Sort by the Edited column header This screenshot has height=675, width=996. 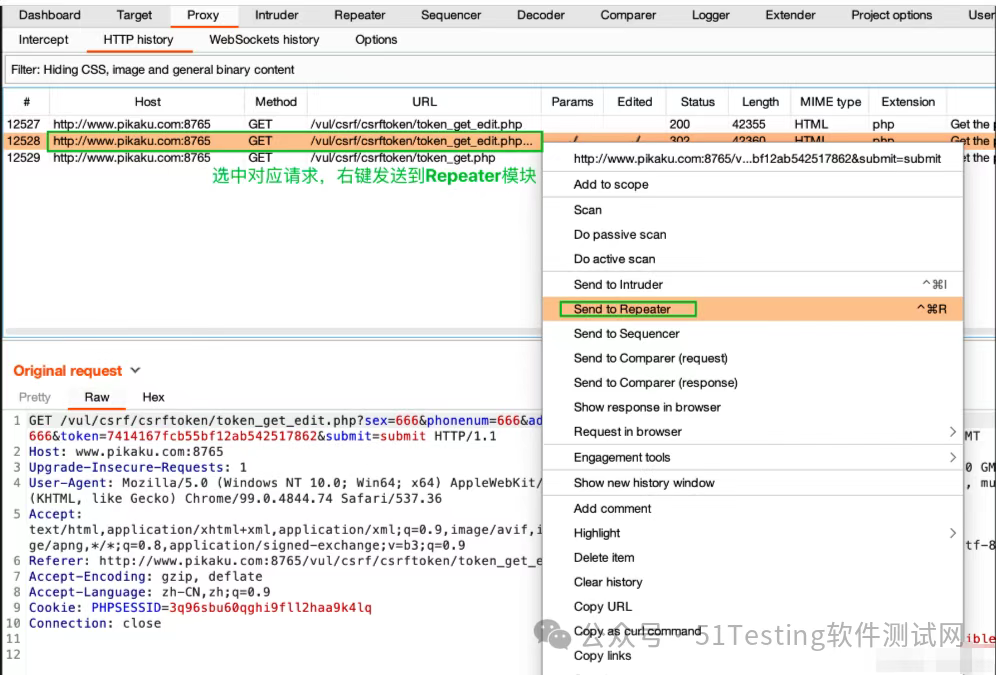(635, 102)
